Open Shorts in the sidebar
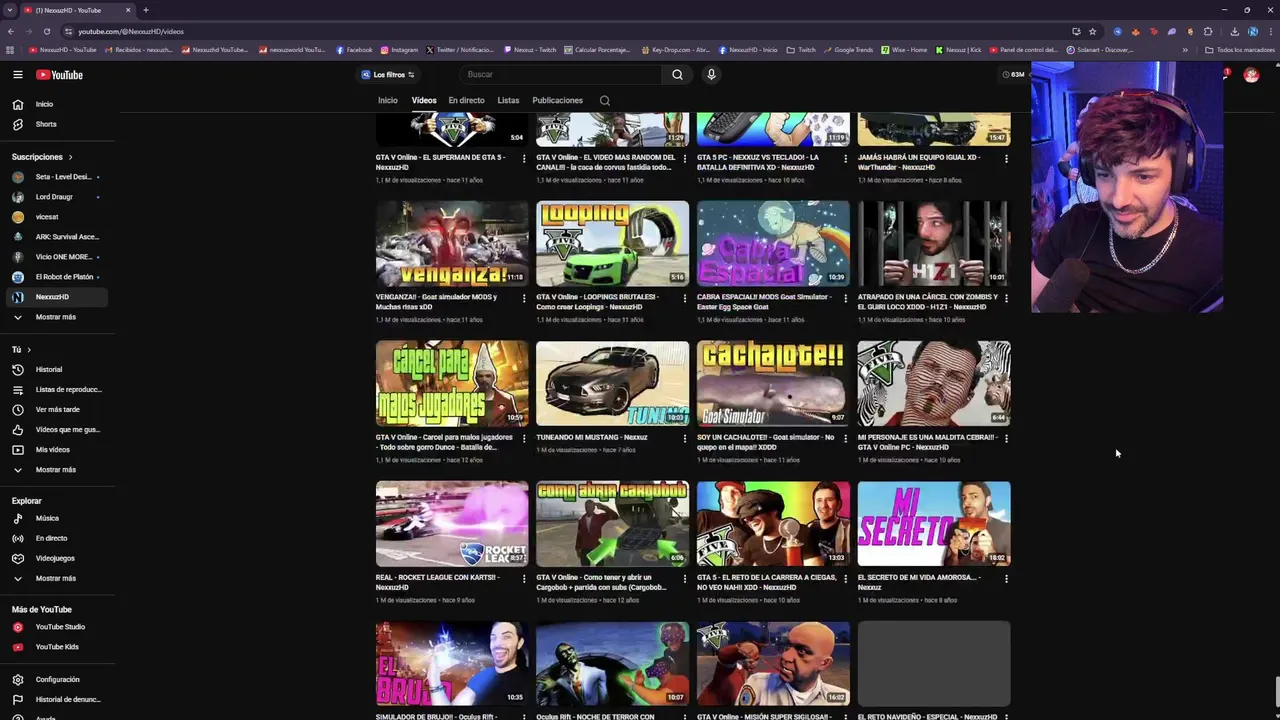 tap(57, 124)
